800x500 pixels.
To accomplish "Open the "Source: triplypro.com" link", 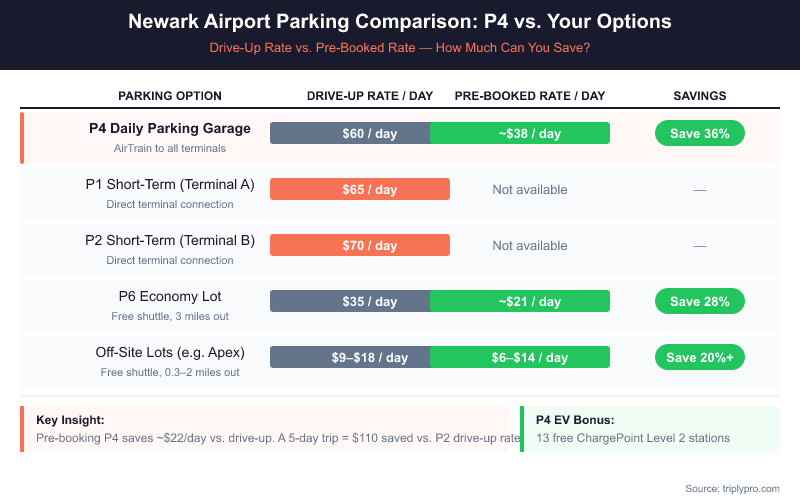I will tap(732, 488).
